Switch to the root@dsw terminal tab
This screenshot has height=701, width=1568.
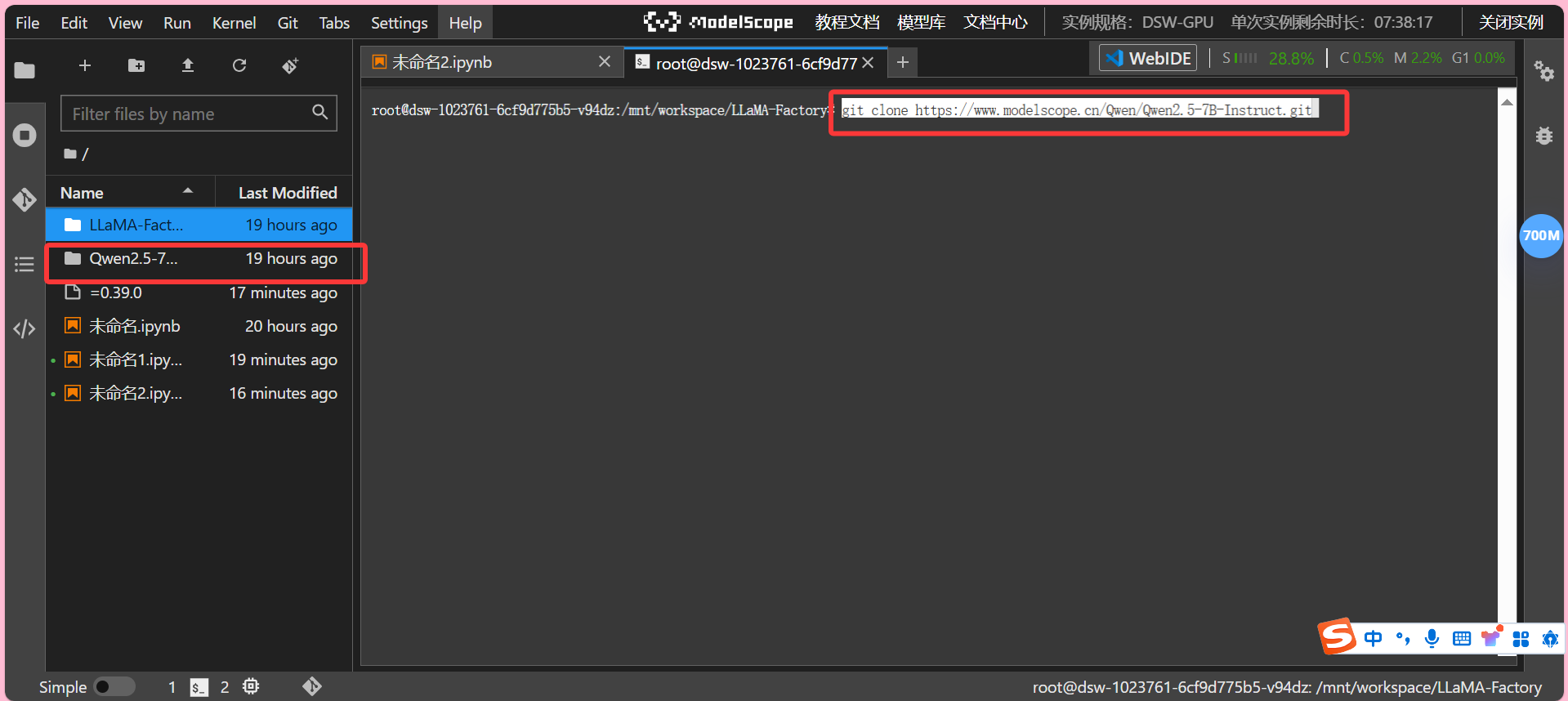point(756,63)
